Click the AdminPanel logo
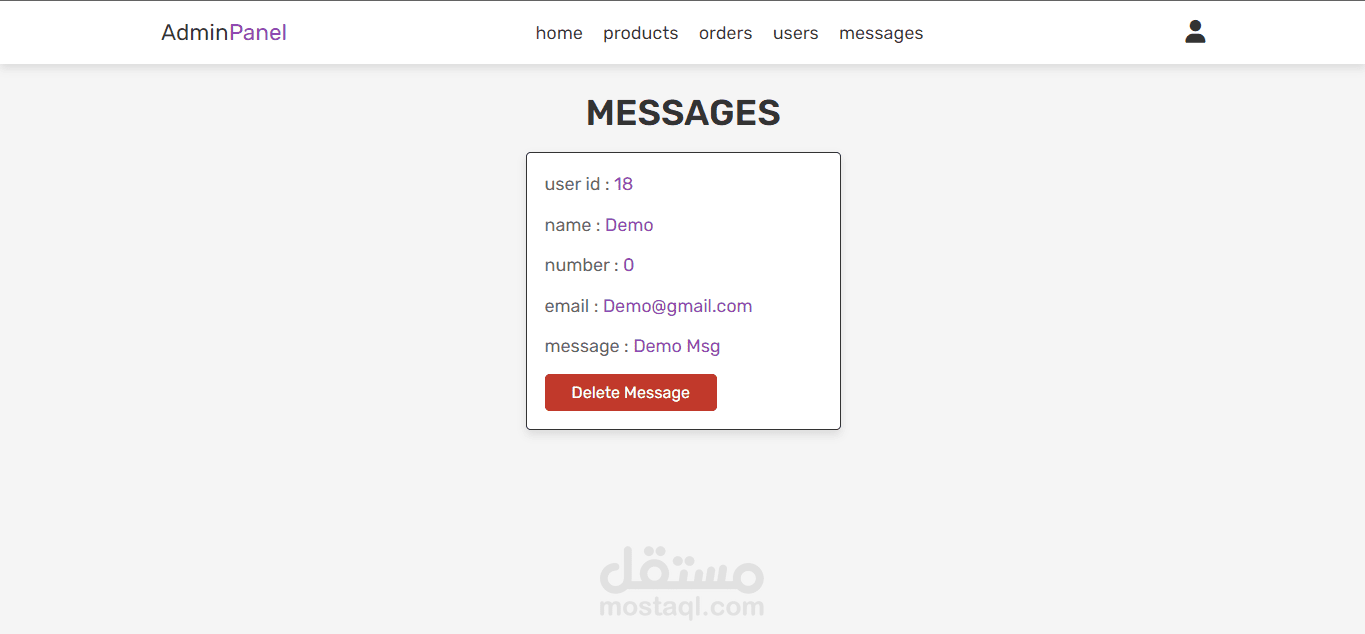 coord(224,33)
